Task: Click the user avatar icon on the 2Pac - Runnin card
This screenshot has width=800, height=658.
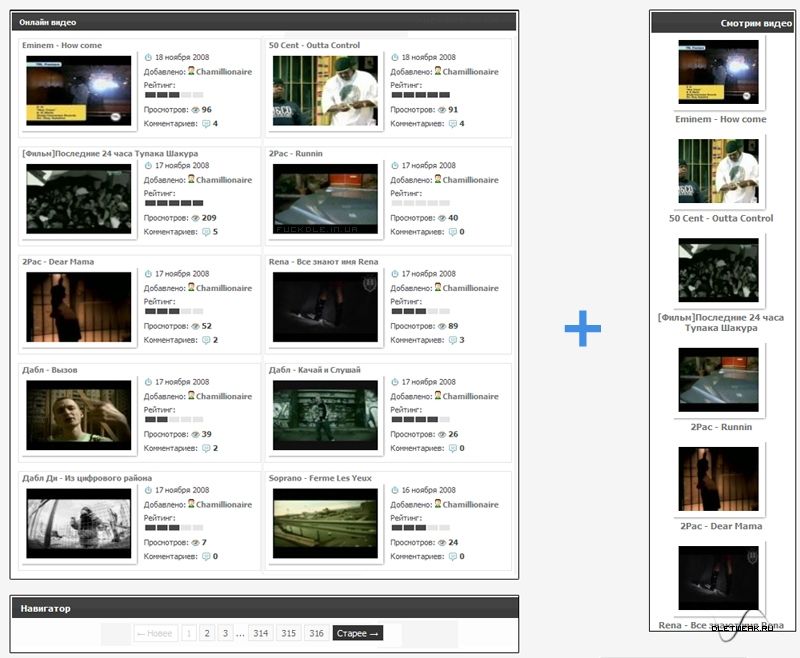Action: point(438,179)
